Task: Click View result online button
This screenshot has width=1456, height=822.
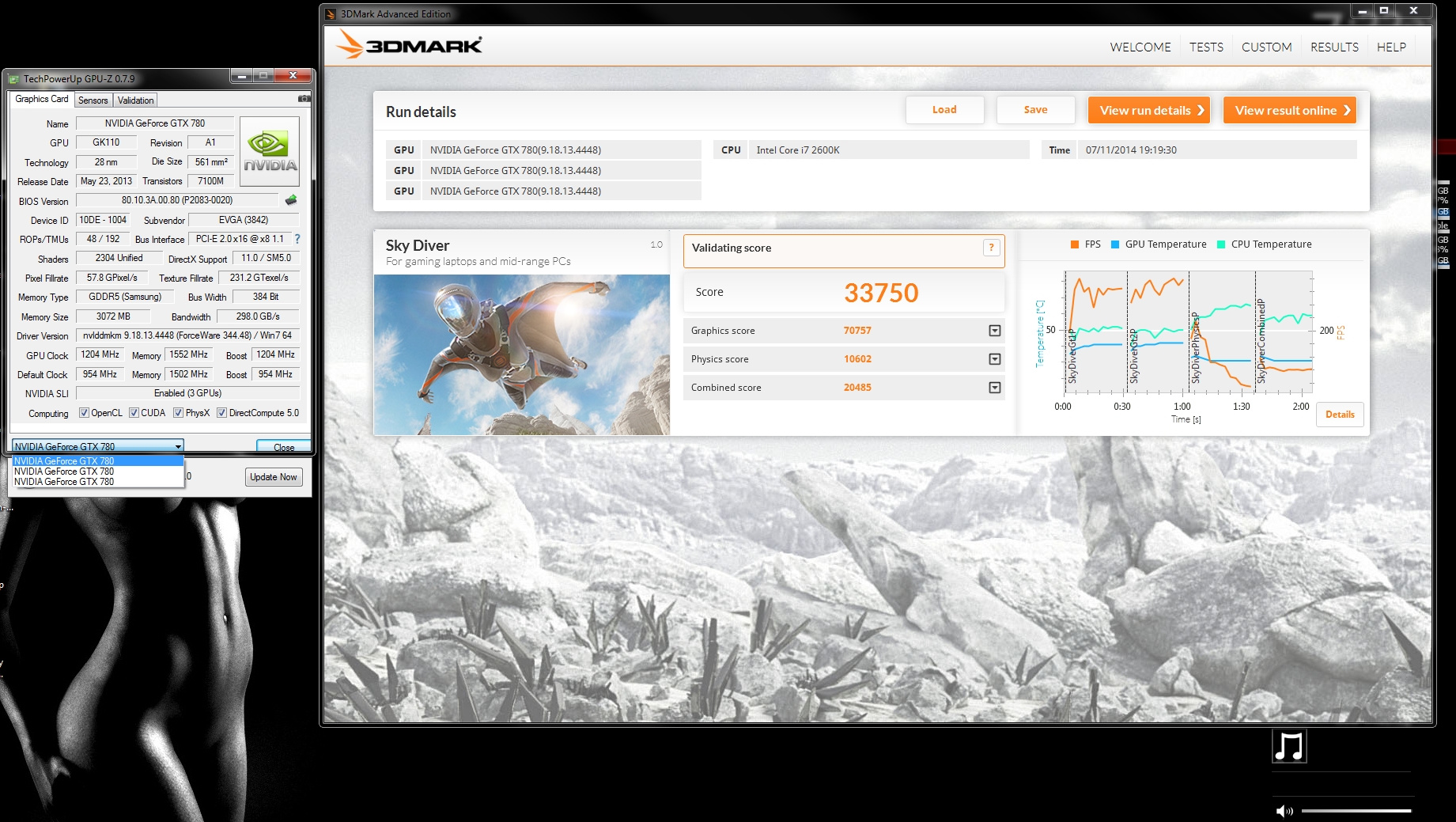Action: pyautogui.click(x=1290, y=110)
